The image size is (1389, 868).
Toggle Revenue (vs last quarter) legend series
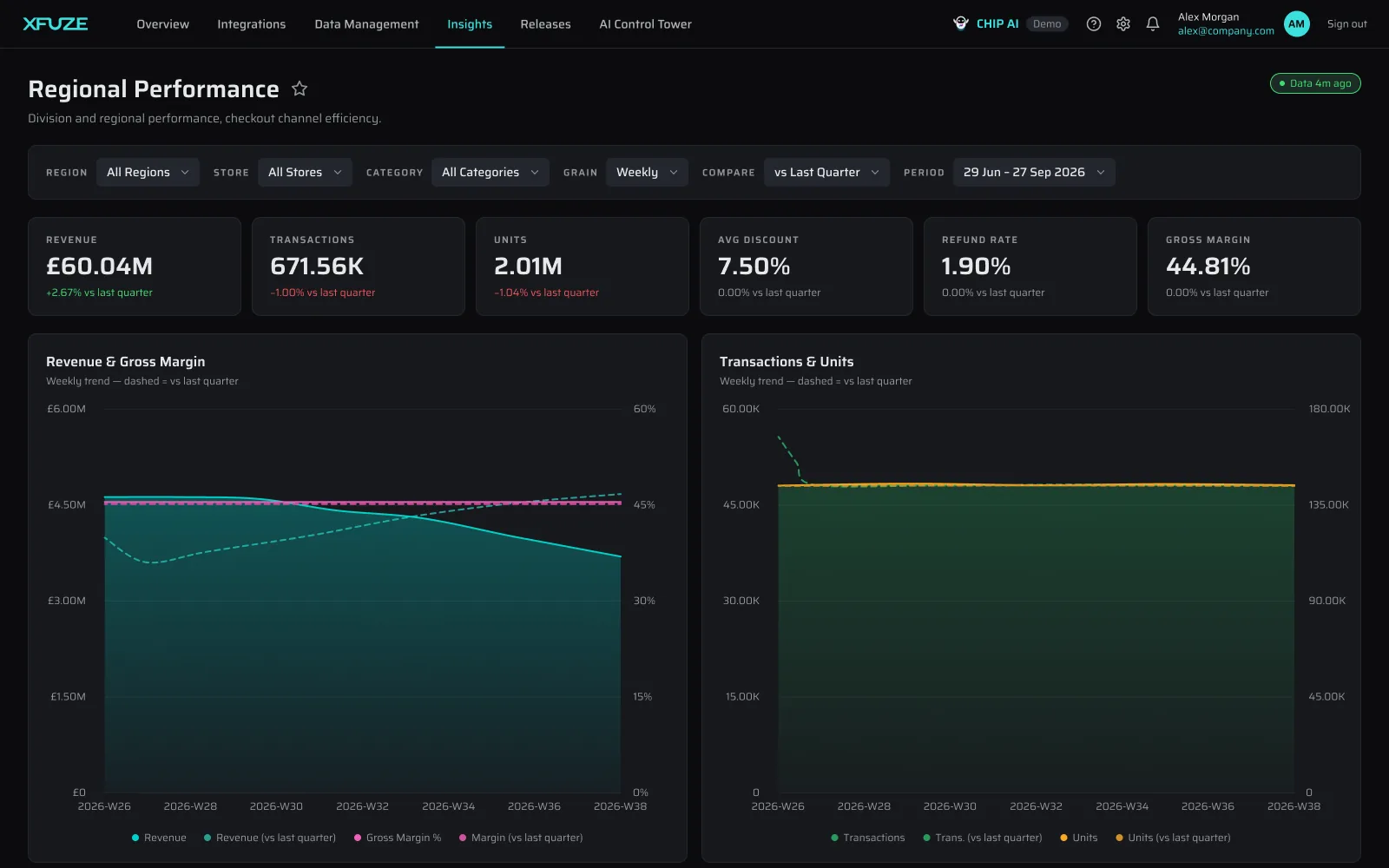pos(269,838)
